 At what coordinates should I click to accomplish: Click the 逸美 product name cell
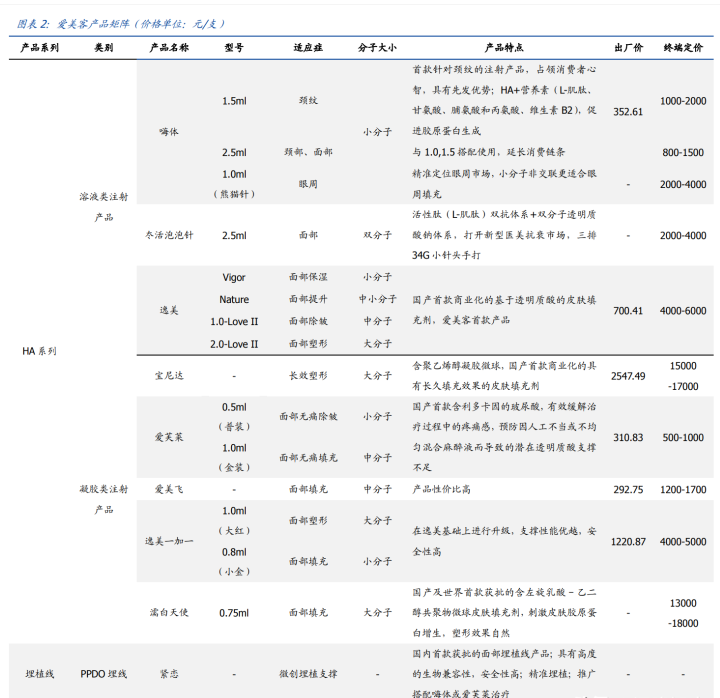pos(169,310)
